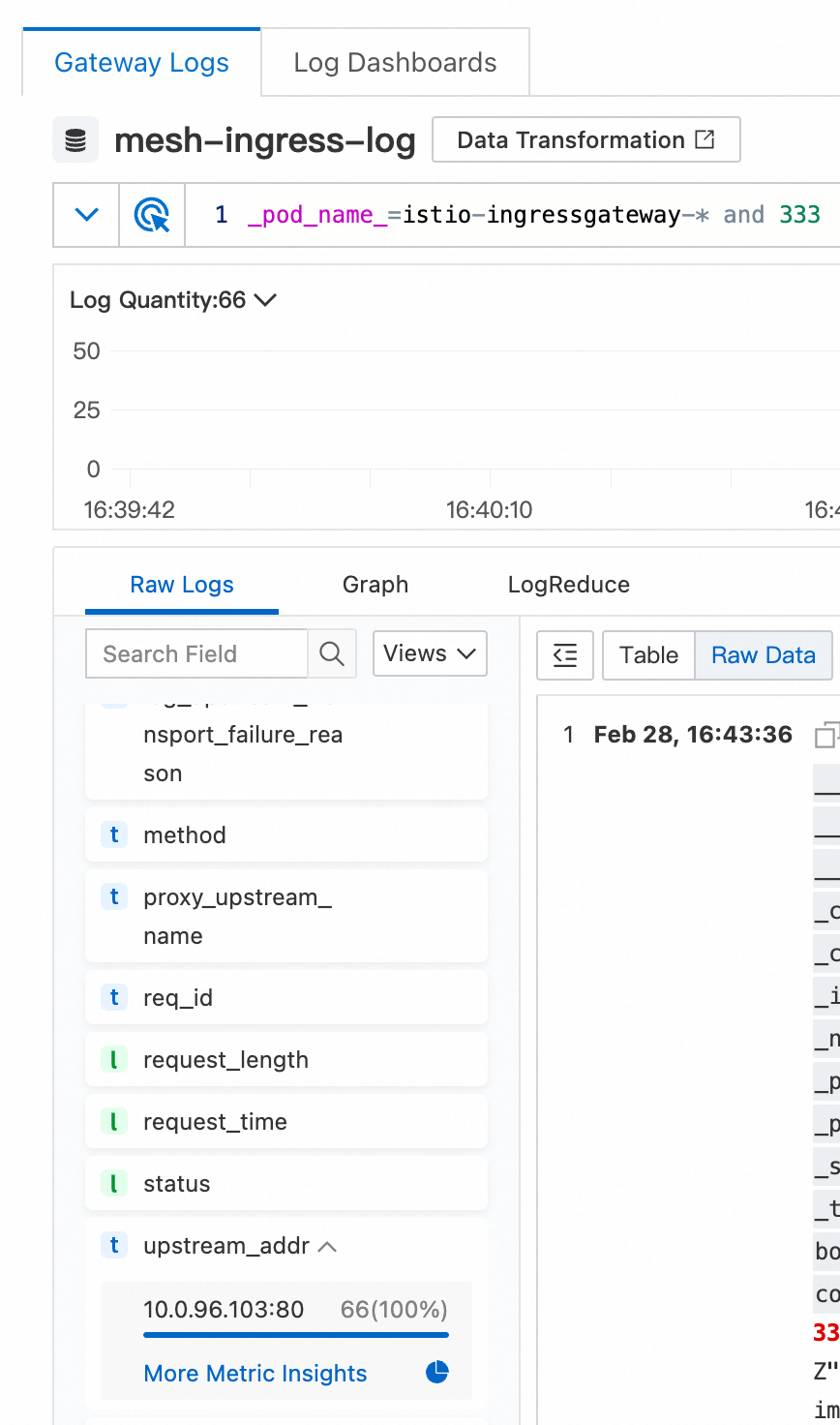Viewport: 840px width, 1425px height.
Task: Switch to Raw Data view
Action: pos(764,655)
